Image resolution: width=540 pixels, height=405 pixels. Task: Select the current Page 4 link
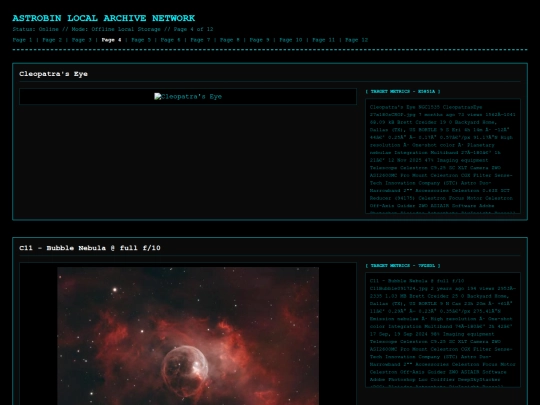click(x=111, y=40)
